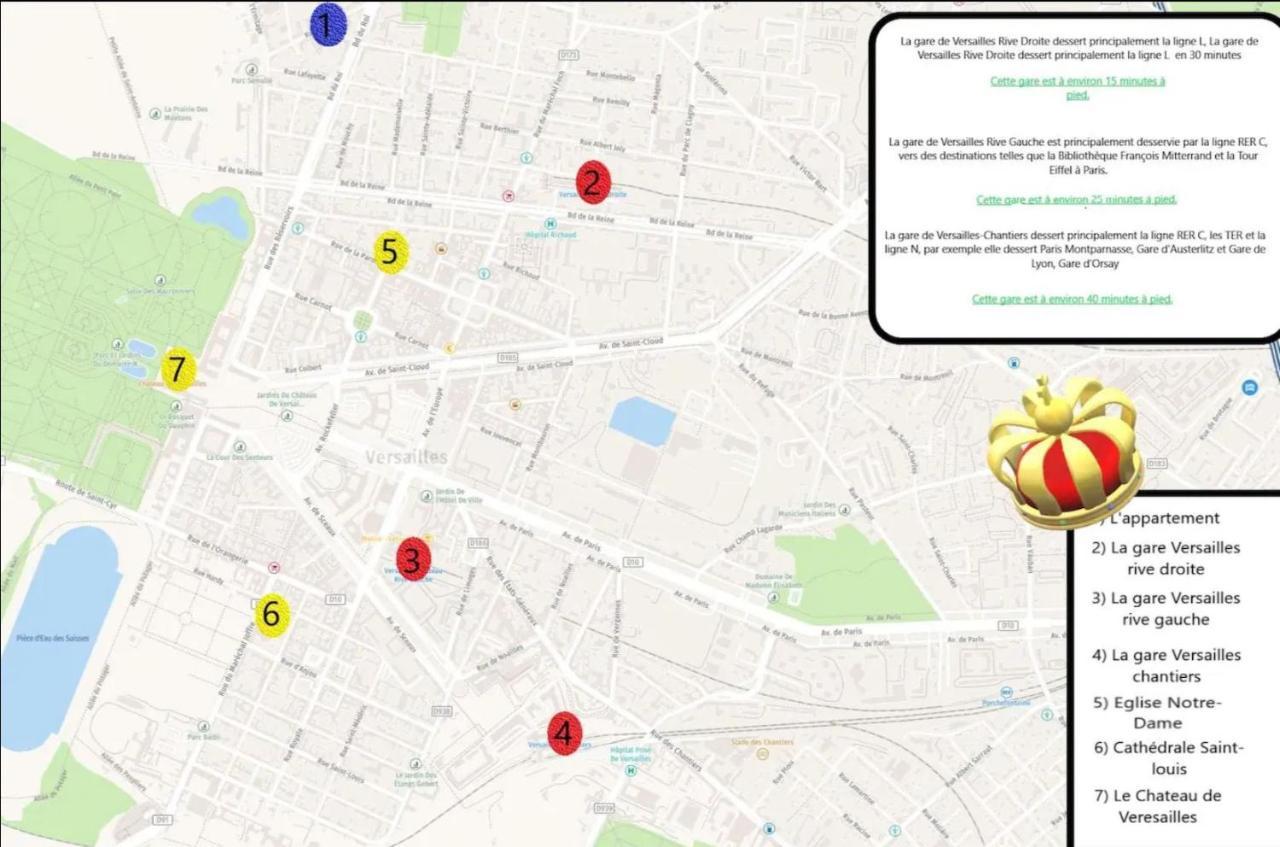This screenshot has width=1280, height=847.
Task: Click yellow marker 7 at the Château
Action: click(x=178, y=369)
